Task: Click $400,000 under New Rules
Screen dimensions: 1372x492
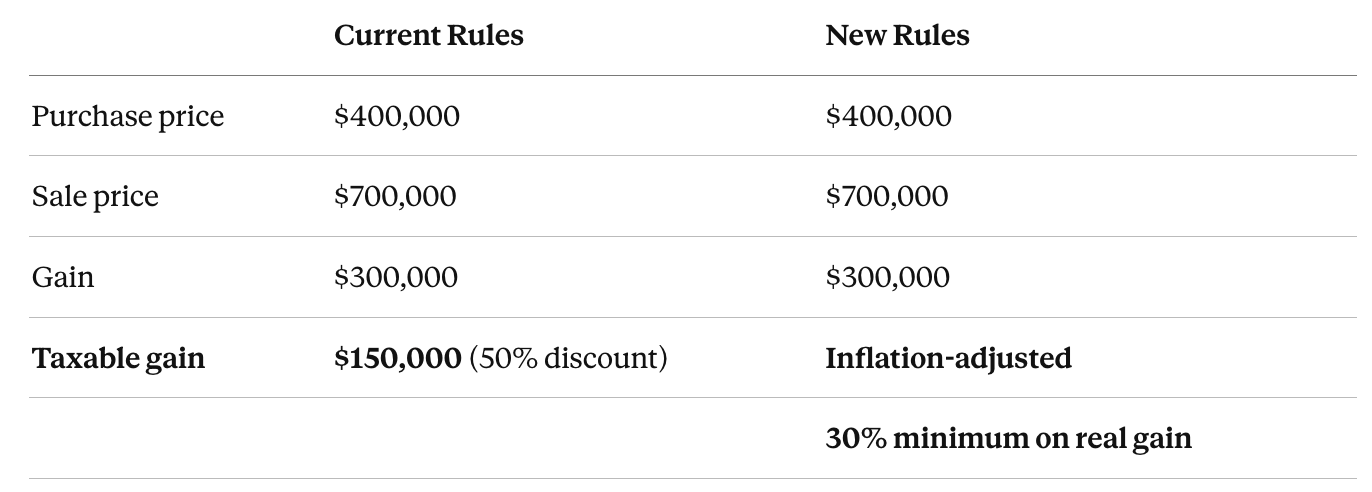Action: tap(889, 117)
